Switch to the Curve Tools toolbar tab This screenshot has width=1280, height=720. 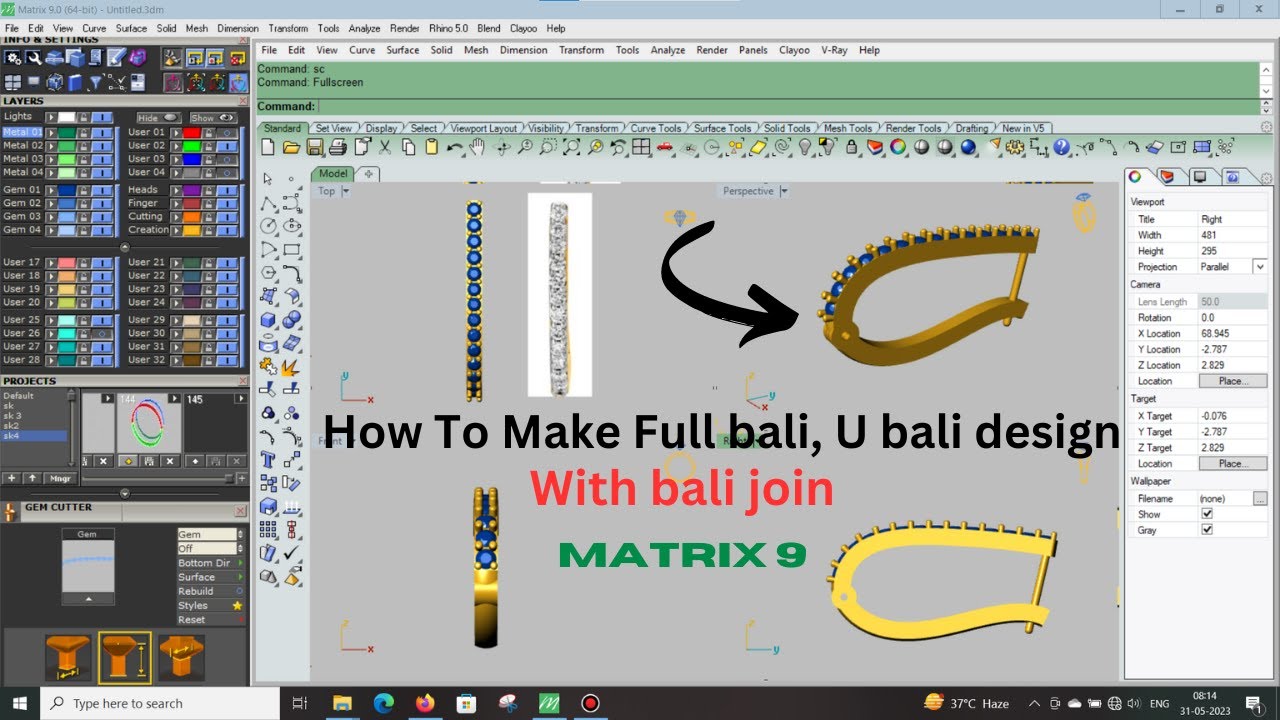point(656,128)
